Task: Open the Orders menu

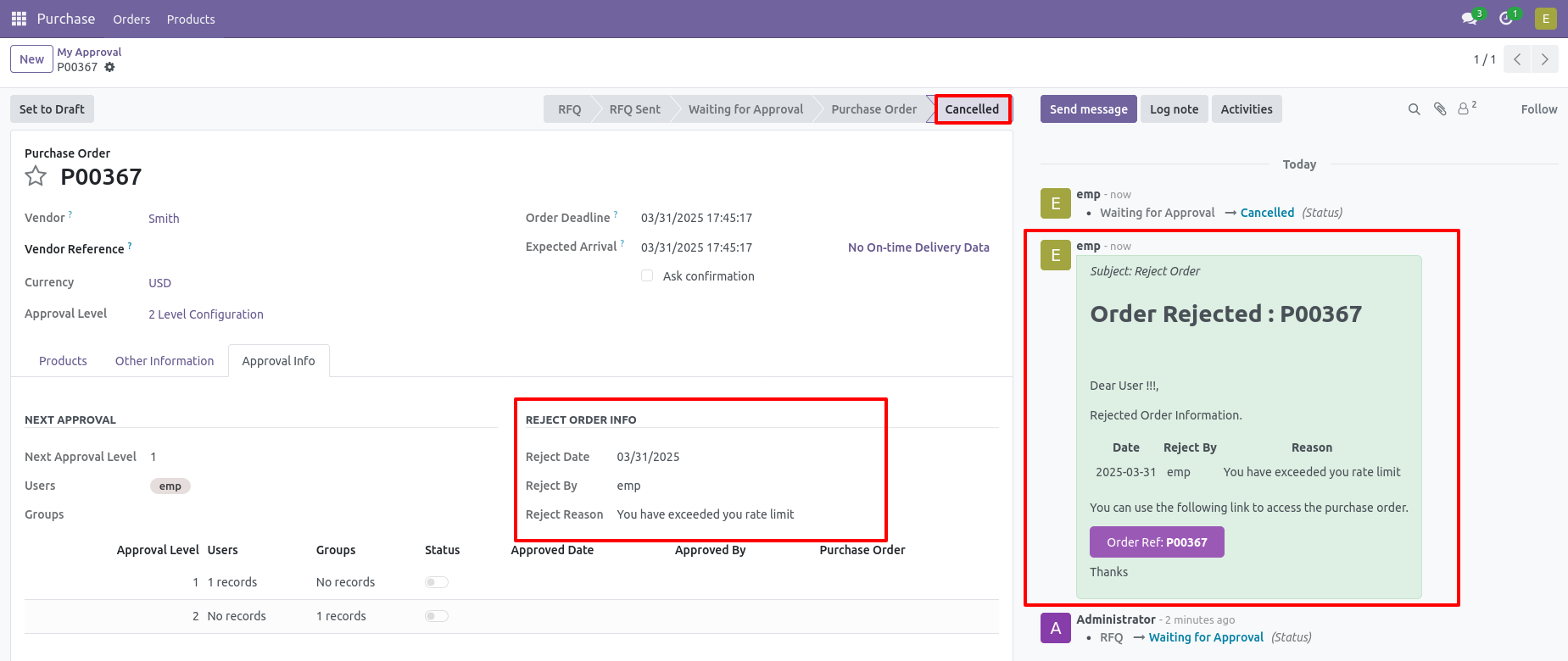Action: point(131,19)
